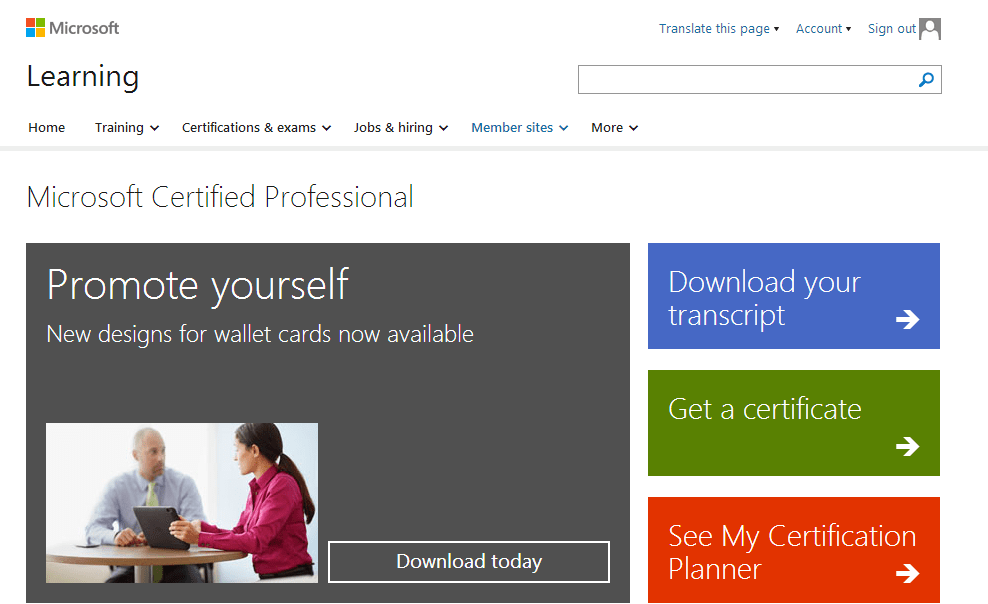The height and width of the screenshot is (604, 988).
Task: Expand the Jobs & hiring menu
Action: (400, 128)
